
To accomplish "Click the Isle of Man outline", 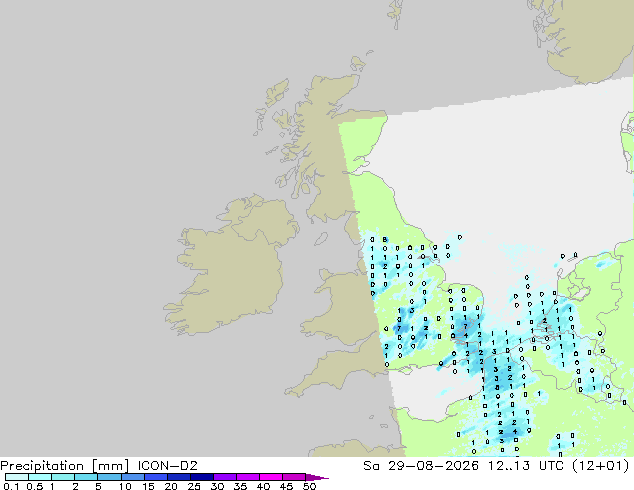I will point(321,239).
